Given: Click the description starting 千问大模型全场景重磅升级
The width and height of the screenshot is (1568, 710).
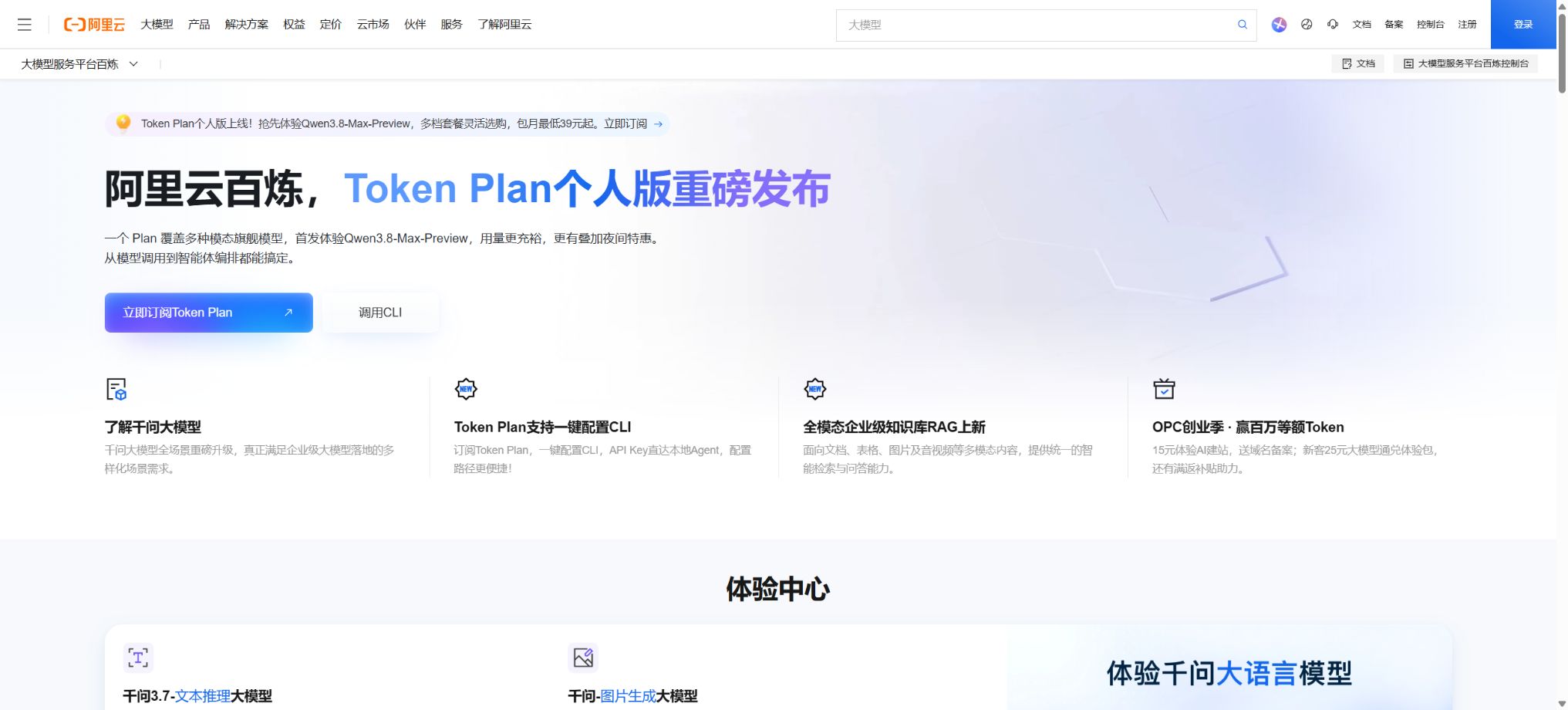Looking at the screenshot, I should pos(250,459).
